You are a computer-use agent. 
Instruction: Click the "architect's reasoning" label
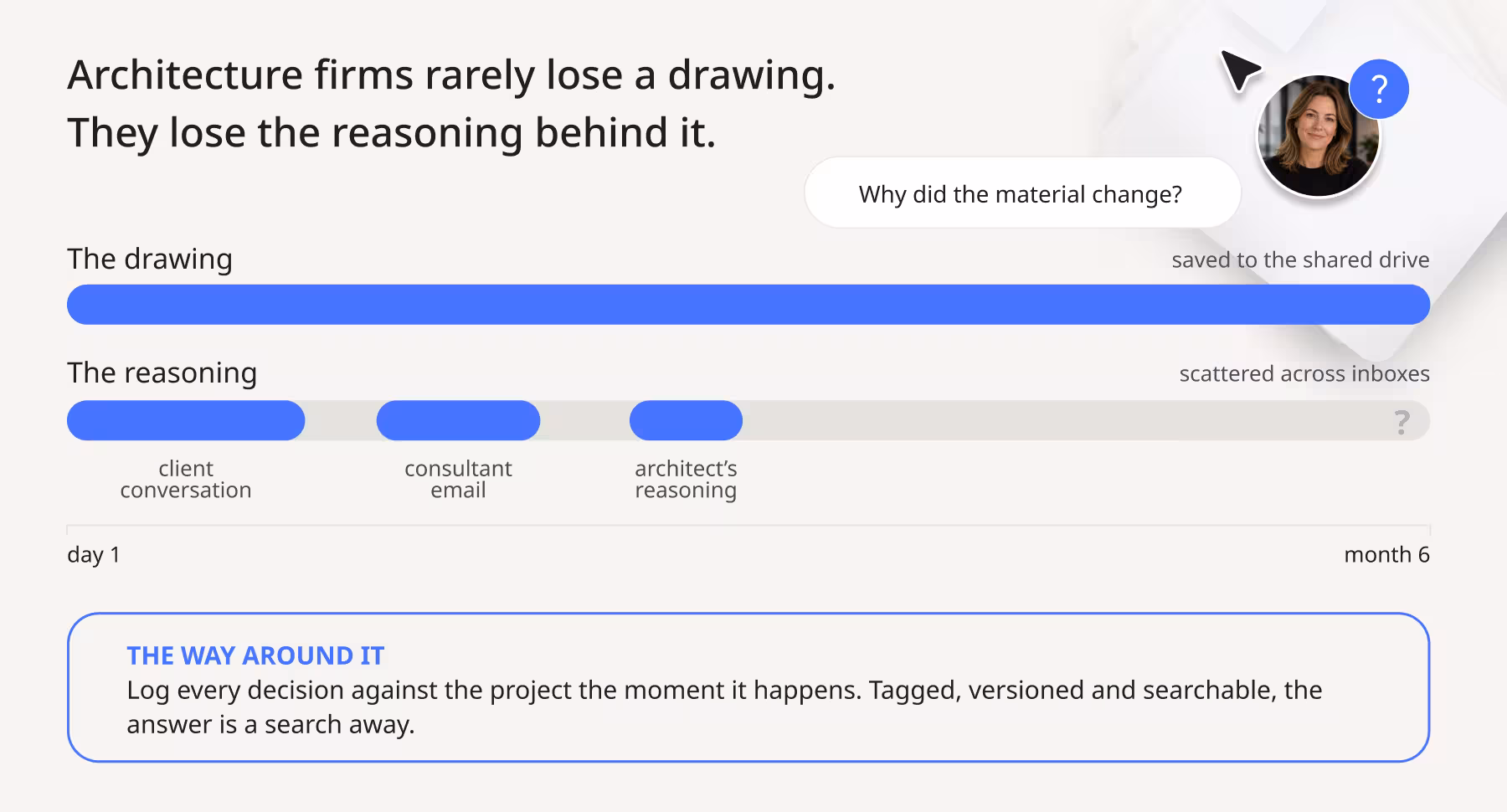(x=686, y=479)
